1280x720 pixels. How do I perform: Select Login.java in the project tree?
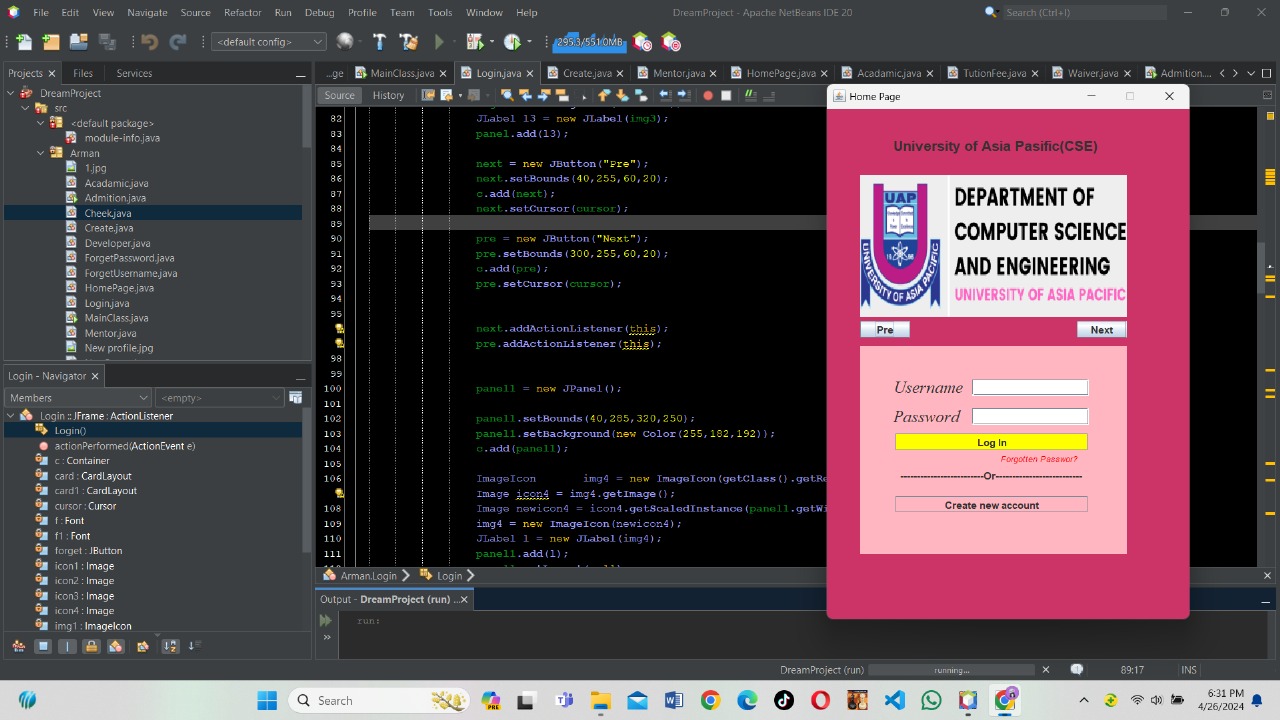[x=106, y=303]
